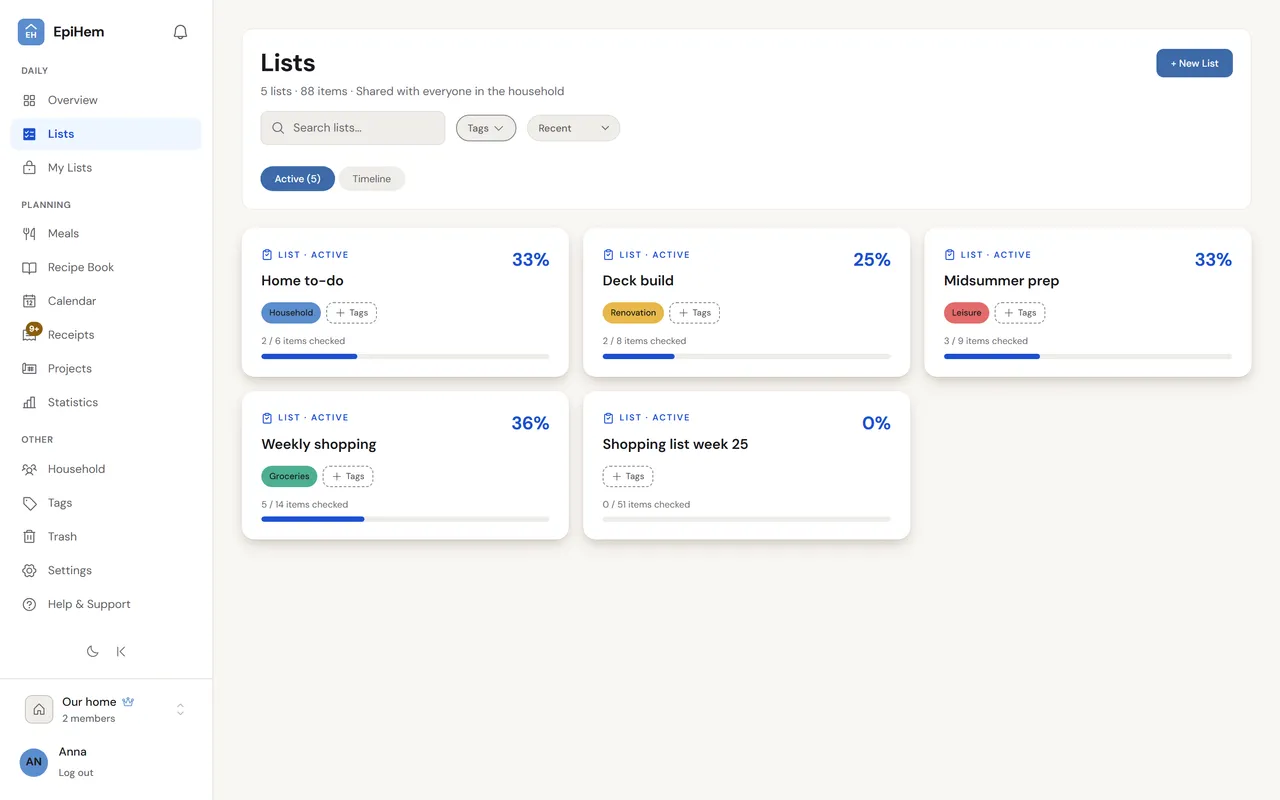Click the Log out link
The width and height of the screenshot is (1280, 800).
click(76, 773)
